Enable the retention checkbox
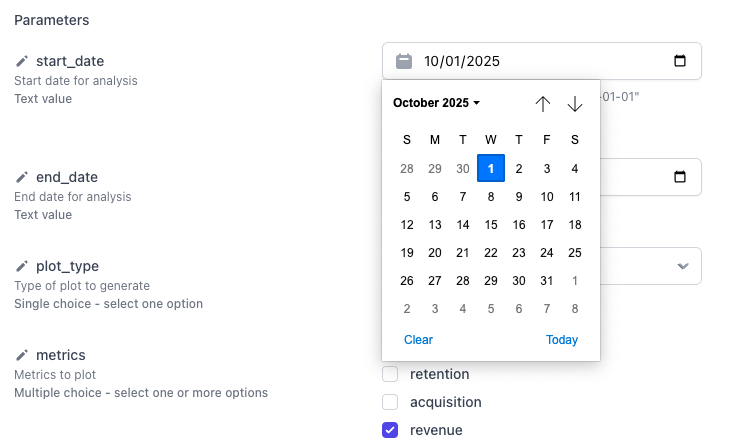Screen dimensions: 750x444 [391, 374]
